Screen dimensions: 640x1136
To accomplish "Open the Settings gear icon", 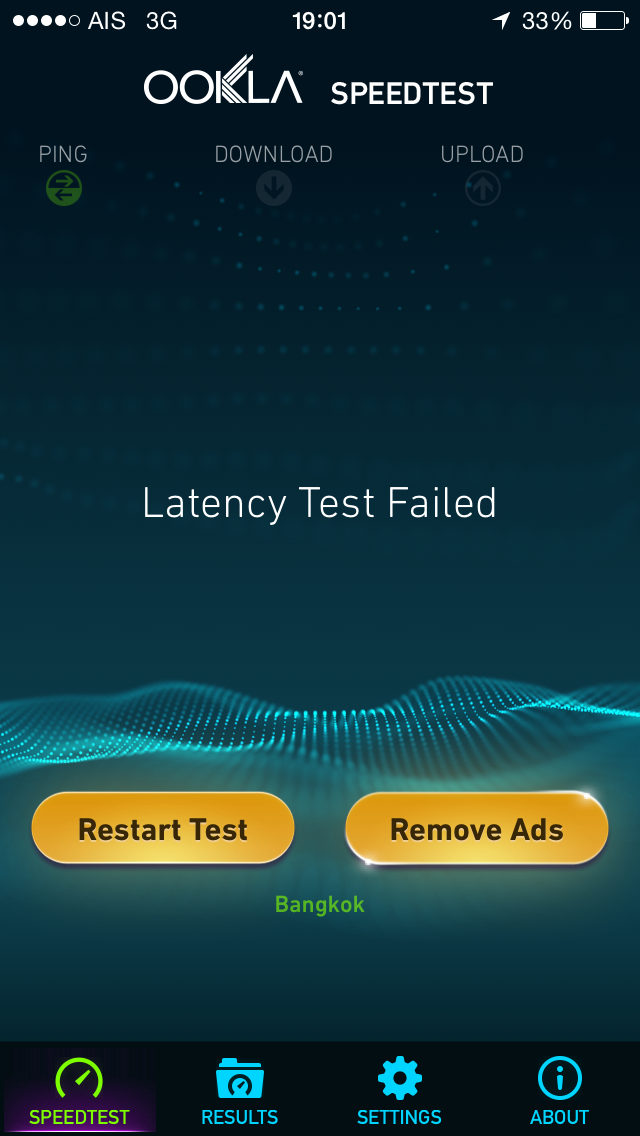I will coord(399,1078).
